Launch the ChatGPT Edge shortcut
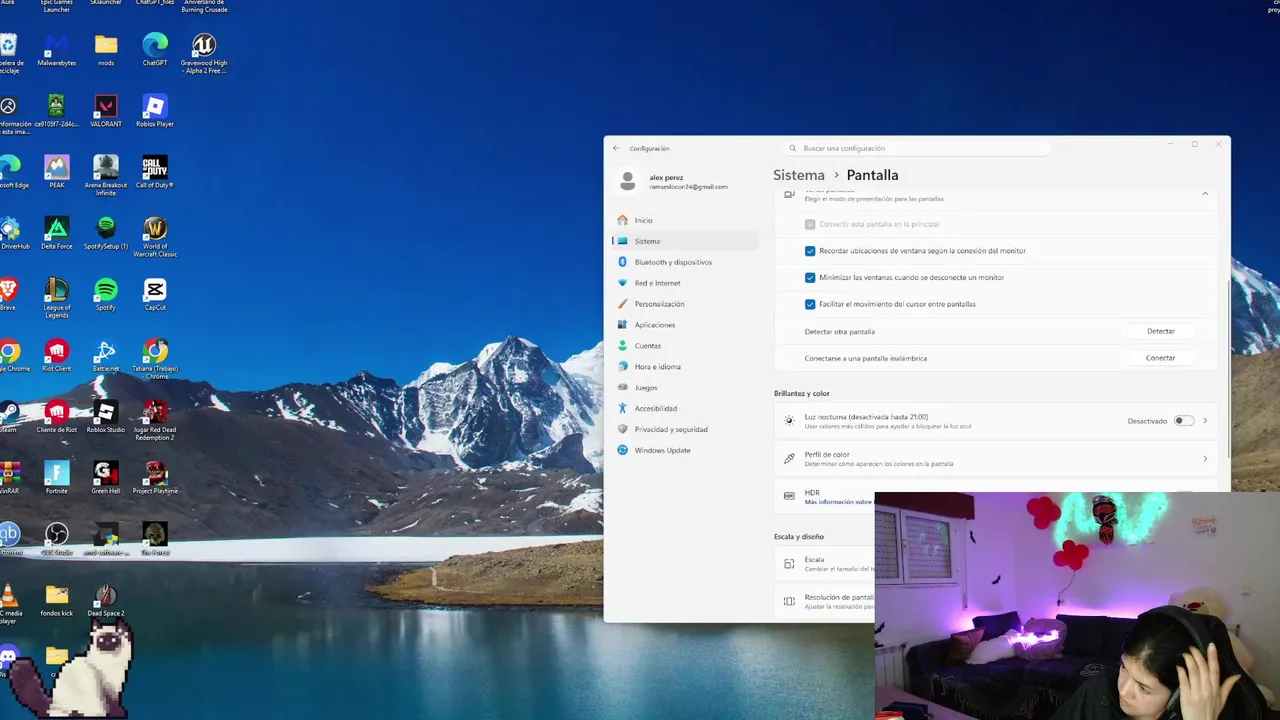This screenshot has height=720, width=1280. tap(155, 50)
